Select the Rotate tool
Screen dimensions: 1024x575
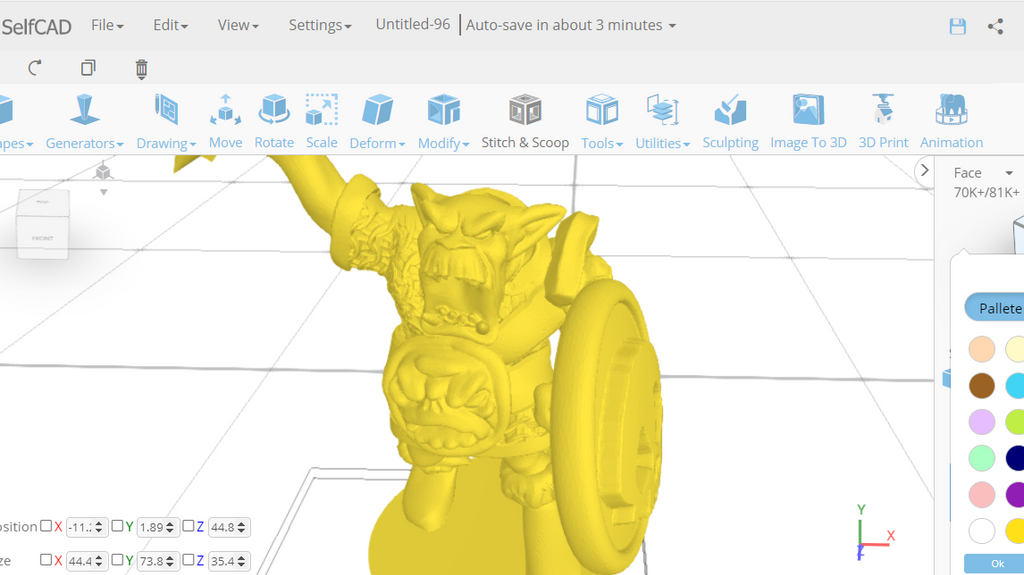[x=274, y=122]
